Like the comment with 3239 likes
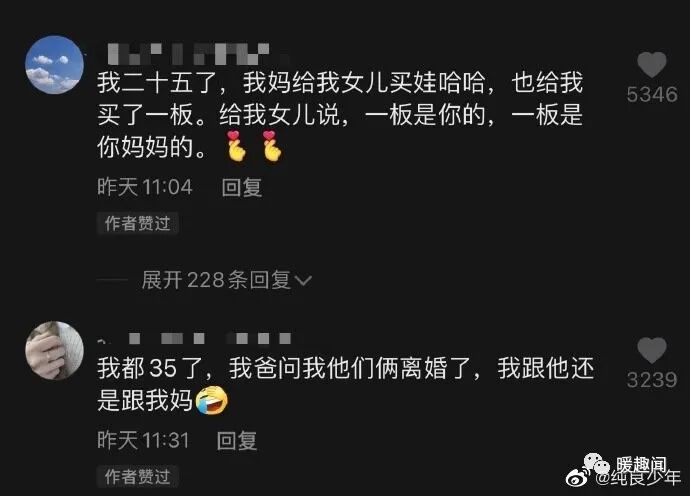 point(652,350)
